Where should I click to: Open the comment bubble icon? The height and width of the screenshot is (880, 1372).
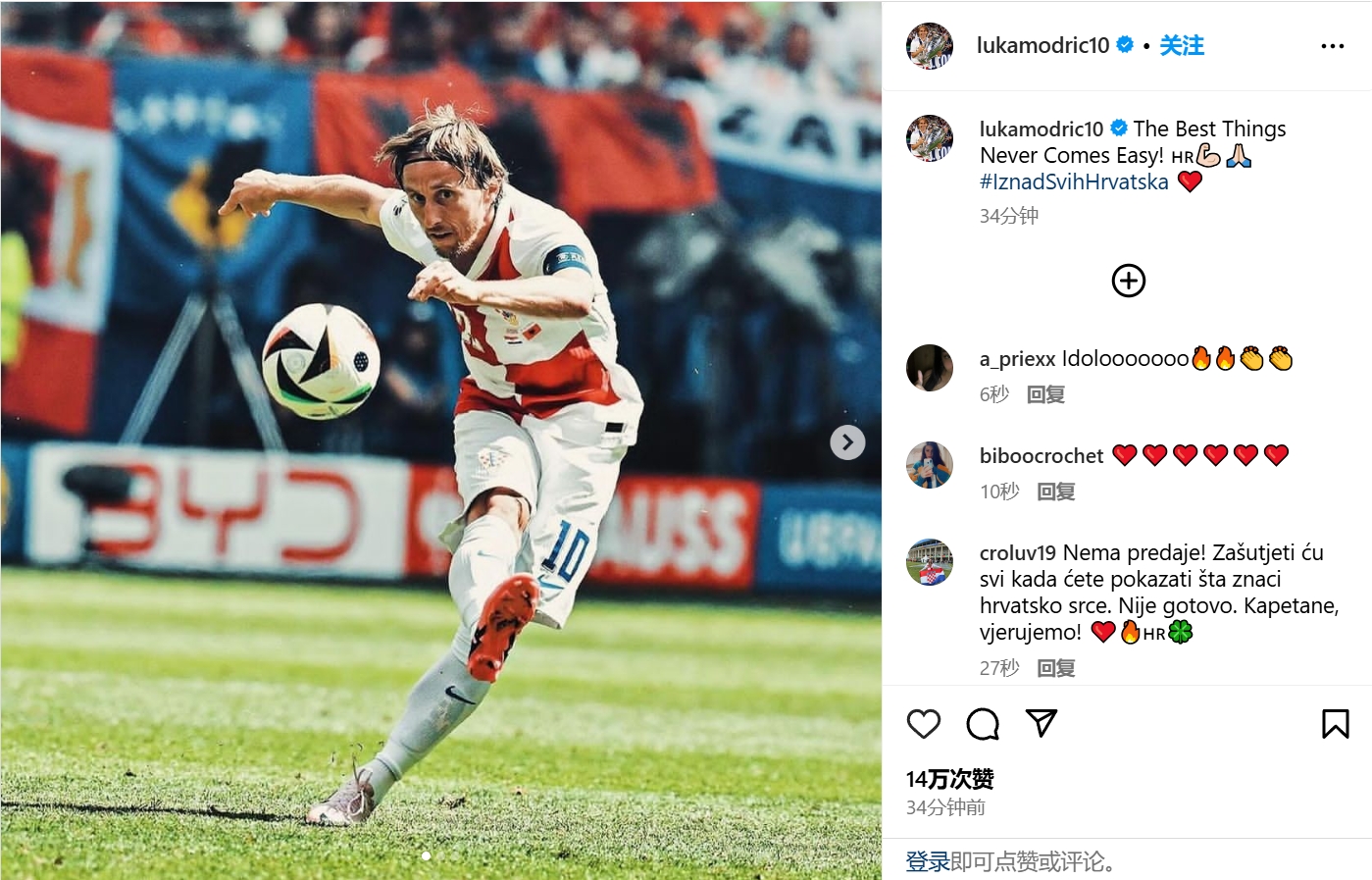tap(982, 724)
